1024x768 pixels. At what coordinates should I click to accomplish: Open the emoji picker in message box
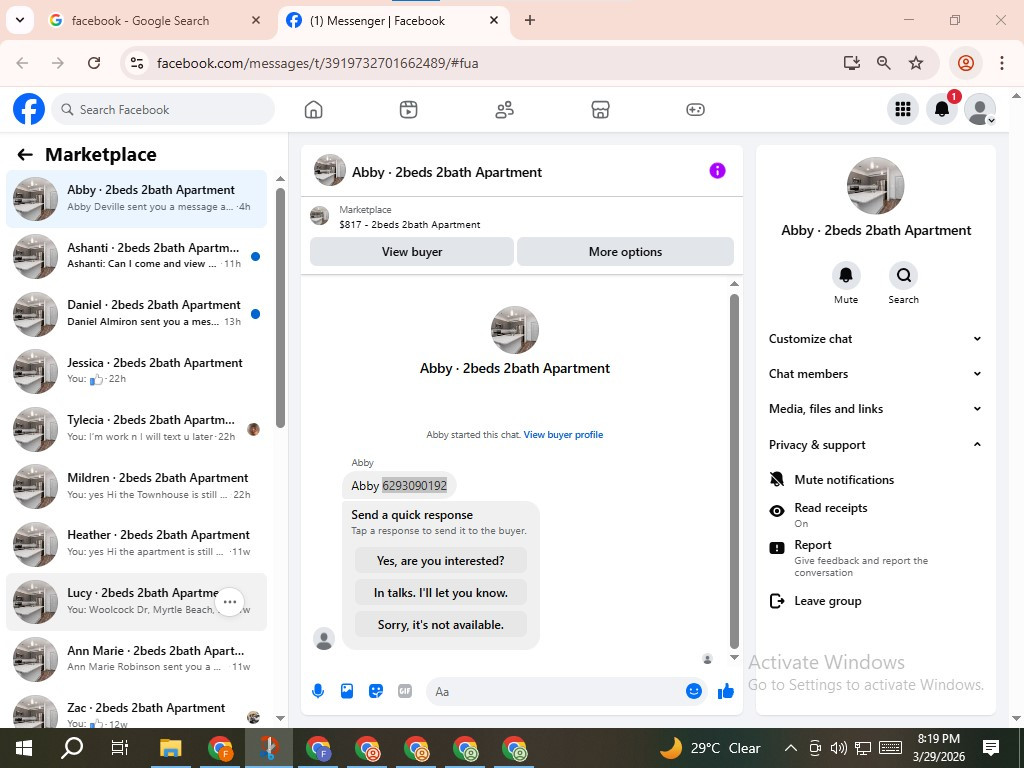click(x=694, y=691)
